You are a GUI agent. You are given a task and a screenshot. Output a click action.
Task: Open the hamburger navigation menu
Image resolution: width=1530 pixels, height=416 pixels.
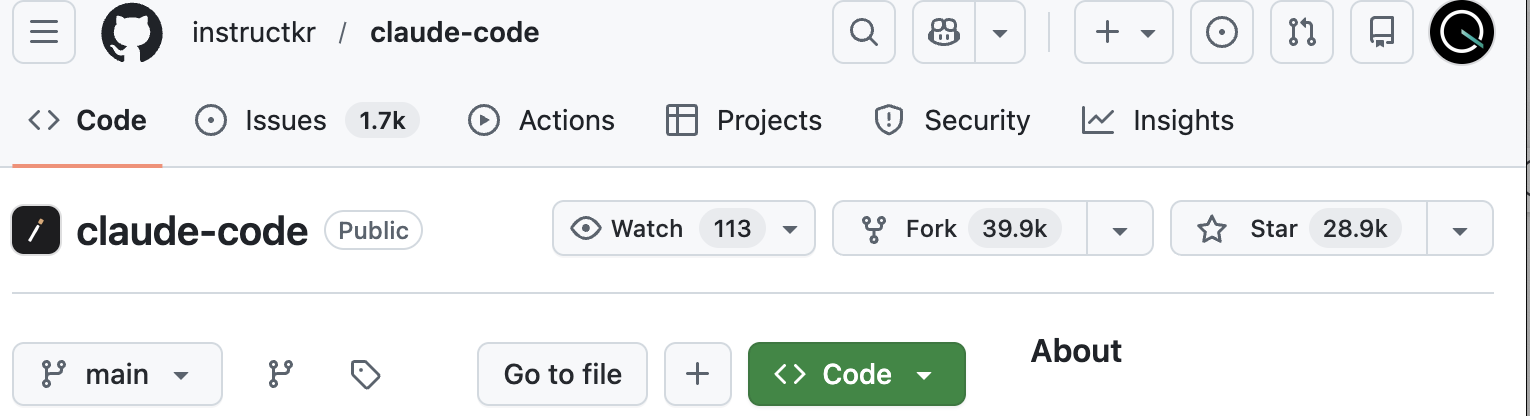[44, 32]
